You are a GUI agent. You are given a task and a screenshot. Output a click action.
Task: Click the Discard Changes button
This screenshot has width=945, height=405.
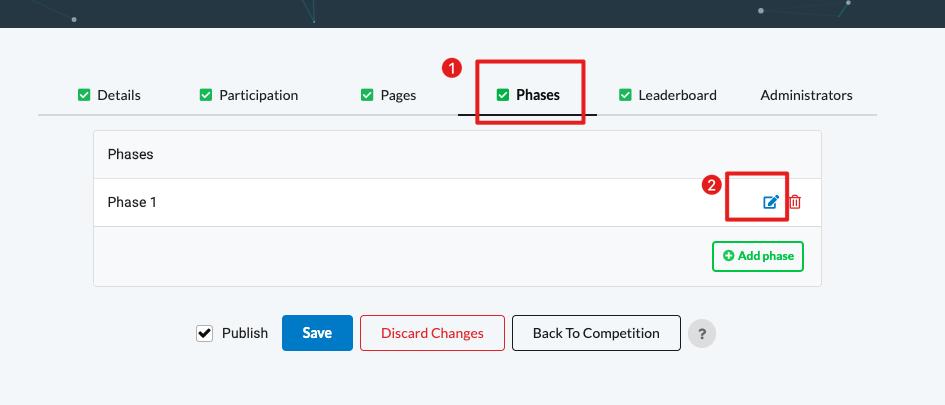pos(432,333)
